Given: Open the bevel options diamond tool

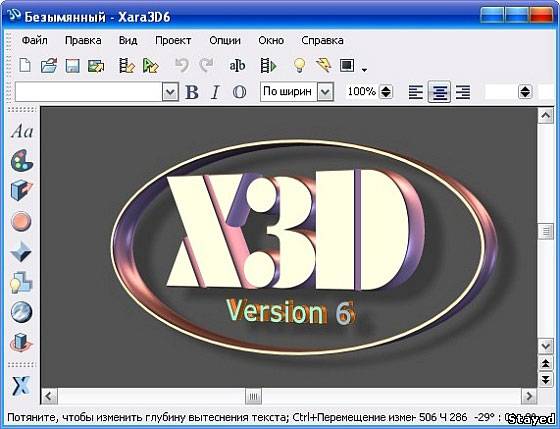Looking at the screenshot, I should point(21,251).
